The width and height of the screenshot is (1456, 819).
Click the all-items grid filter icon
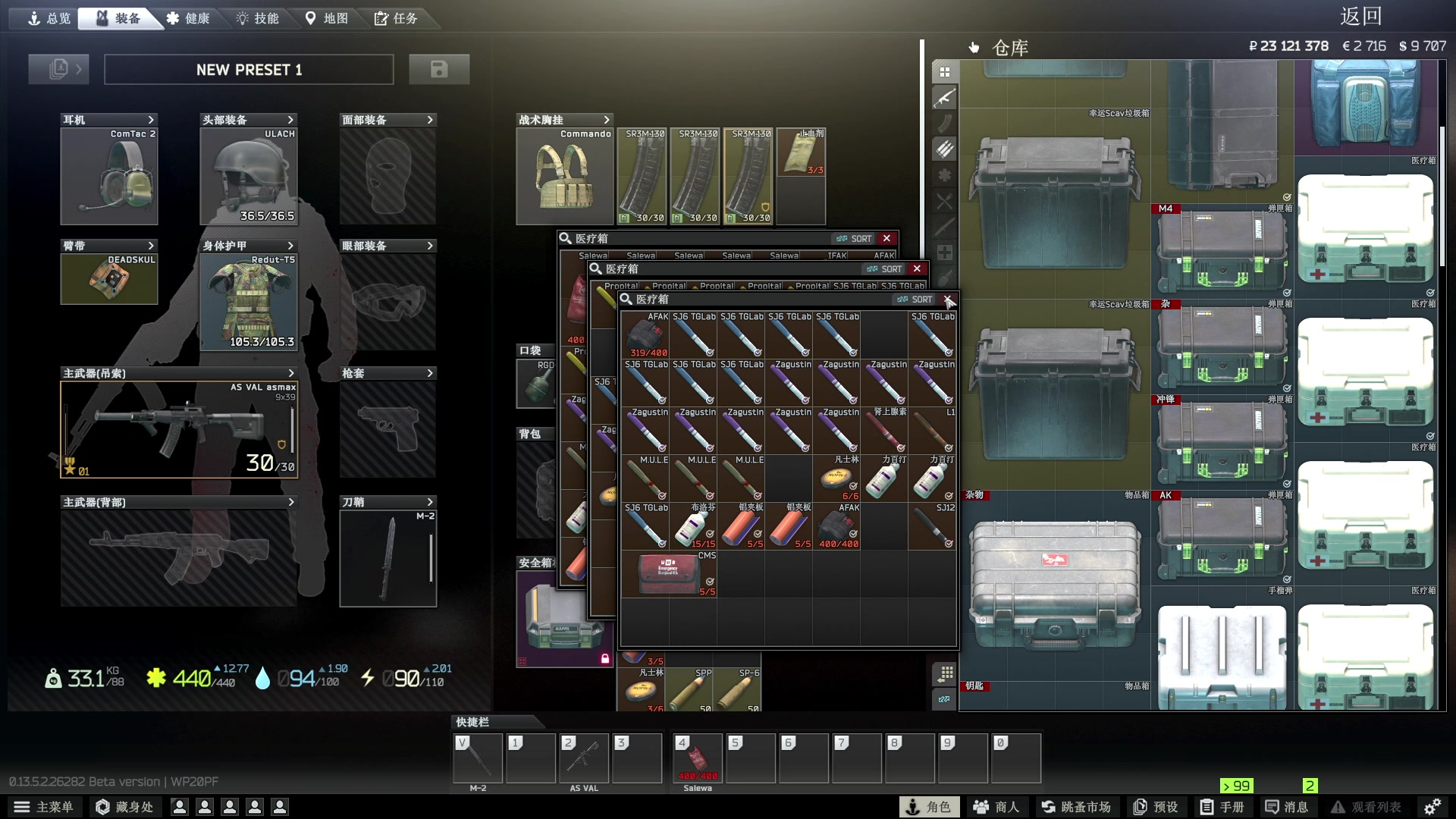point(944,72)
